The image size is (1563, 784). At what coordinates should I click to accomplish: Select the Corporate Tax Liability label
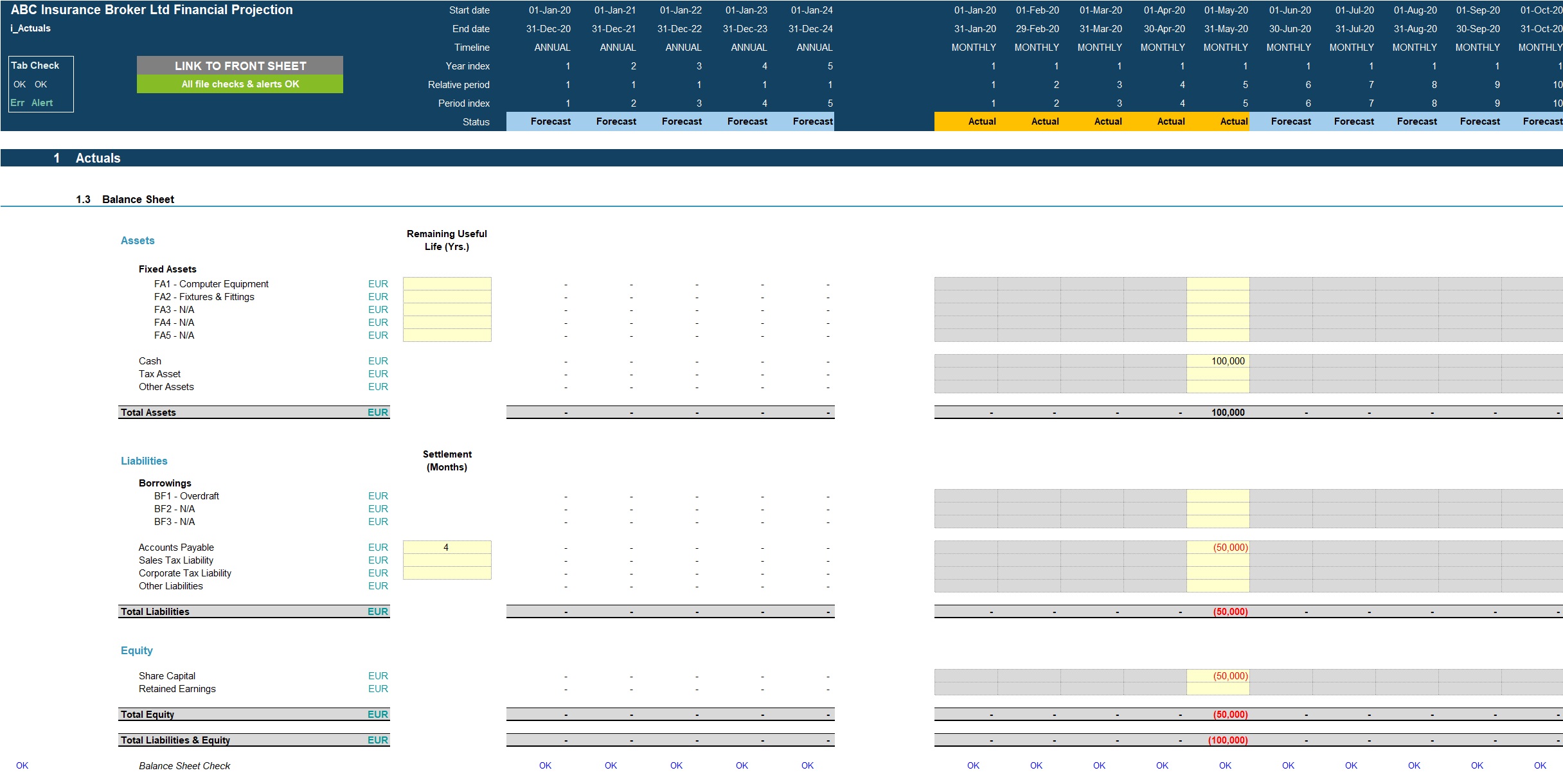(x=185, y=573)
